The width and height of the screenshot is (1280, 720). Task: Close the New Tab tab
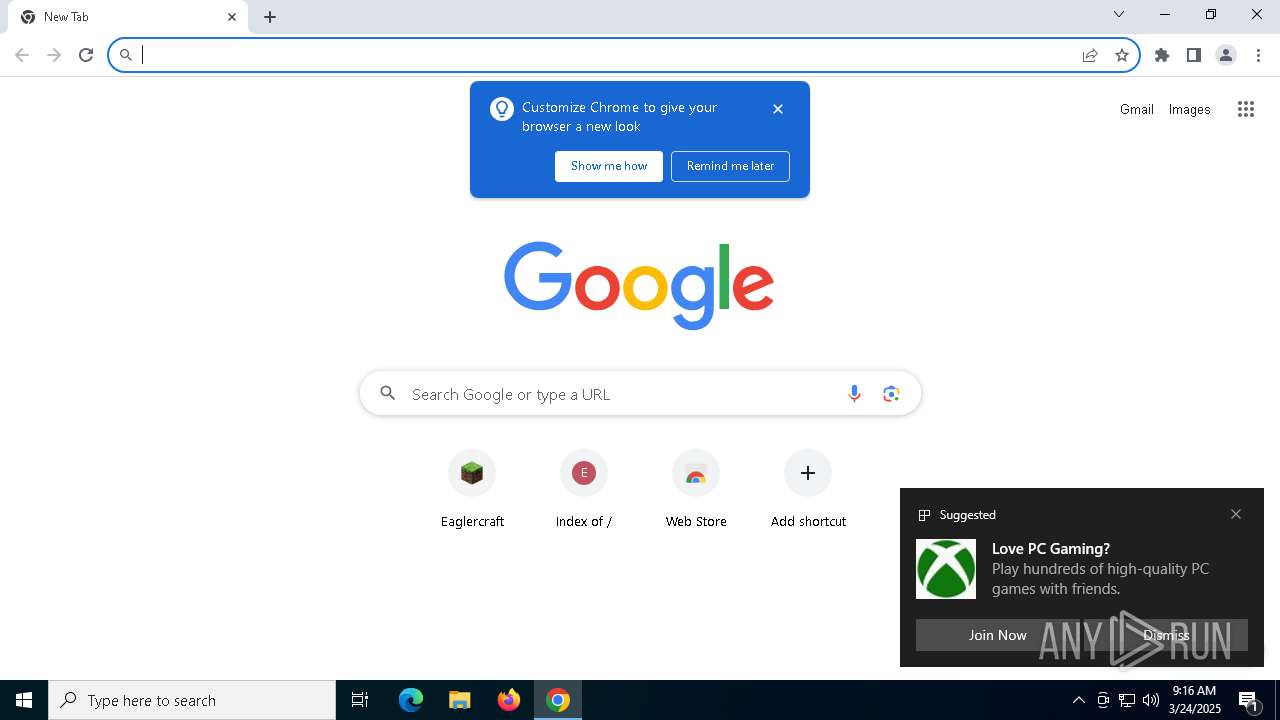click(x=232, y=17)
